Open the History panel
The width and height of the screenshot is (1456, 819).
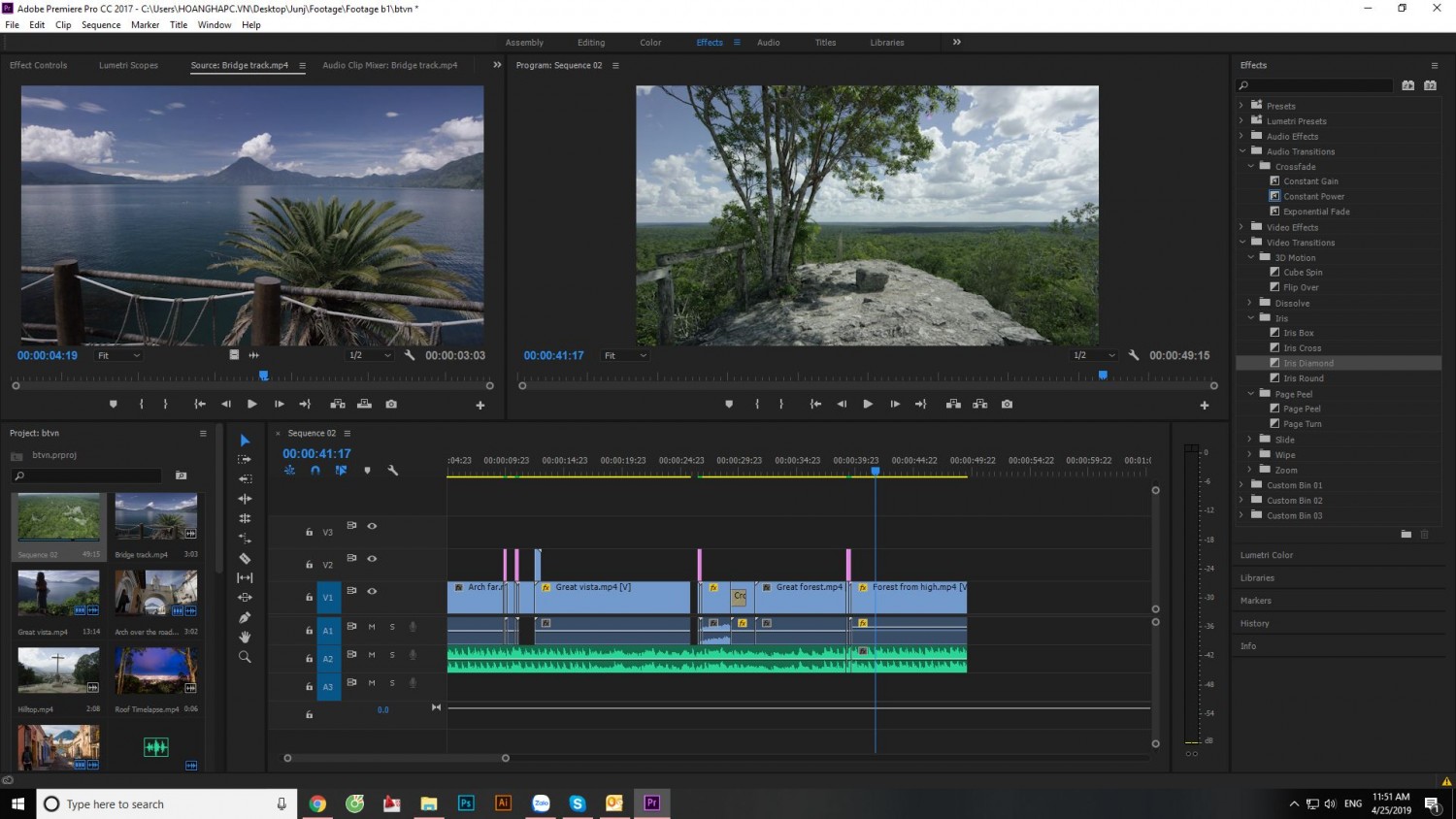tap(1254, 623)
